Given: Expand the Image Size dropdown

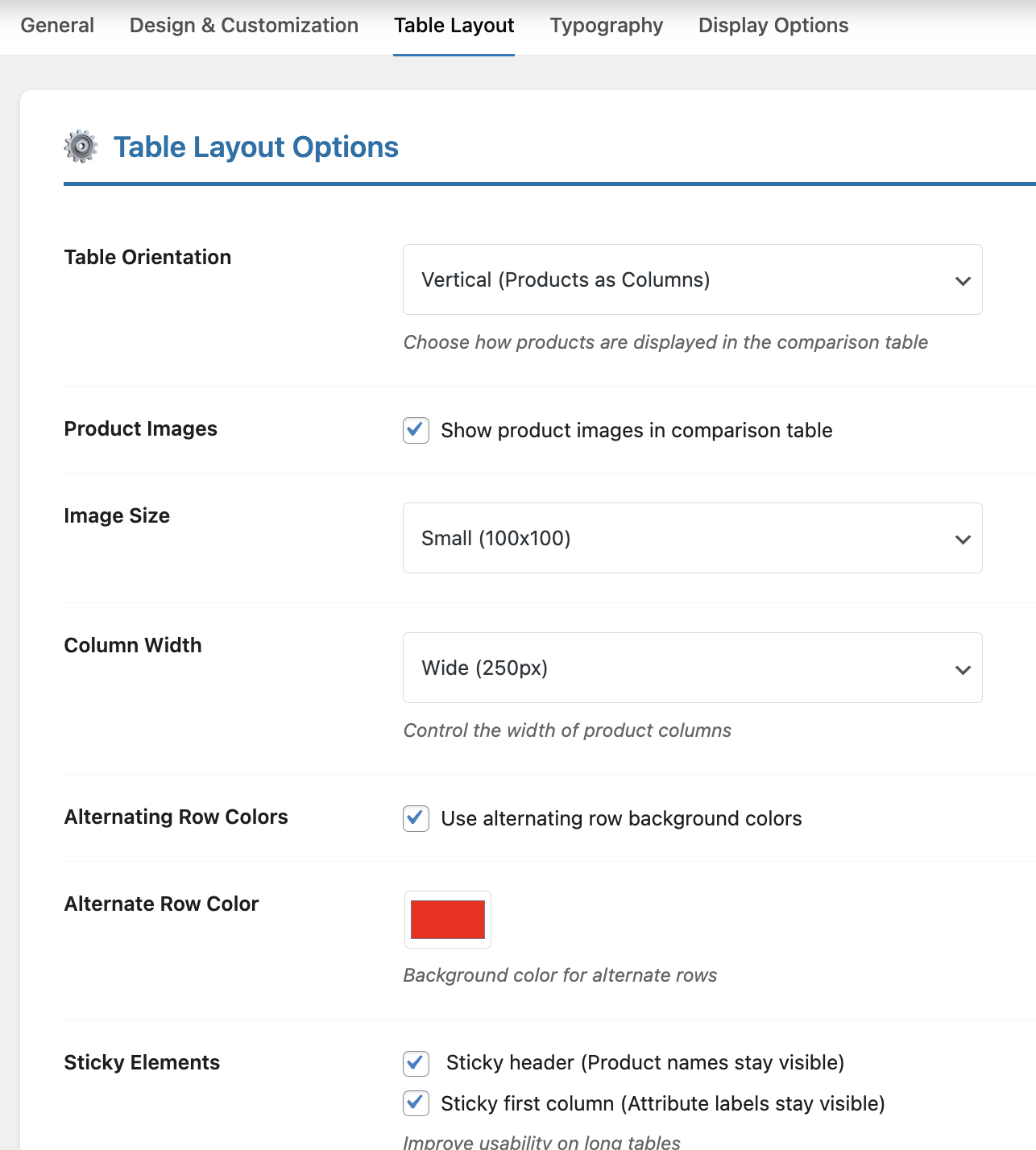Looking at the screenshot, I should [692, 538].
